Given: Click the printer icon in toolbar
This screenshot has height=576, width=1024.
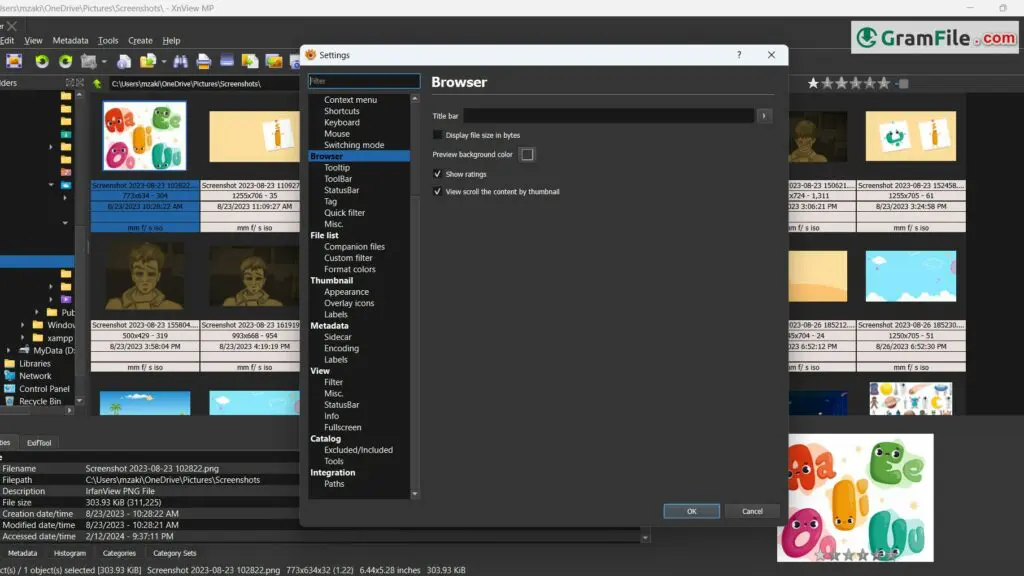Looking at the screenshot, I should [x=204, y=61].
